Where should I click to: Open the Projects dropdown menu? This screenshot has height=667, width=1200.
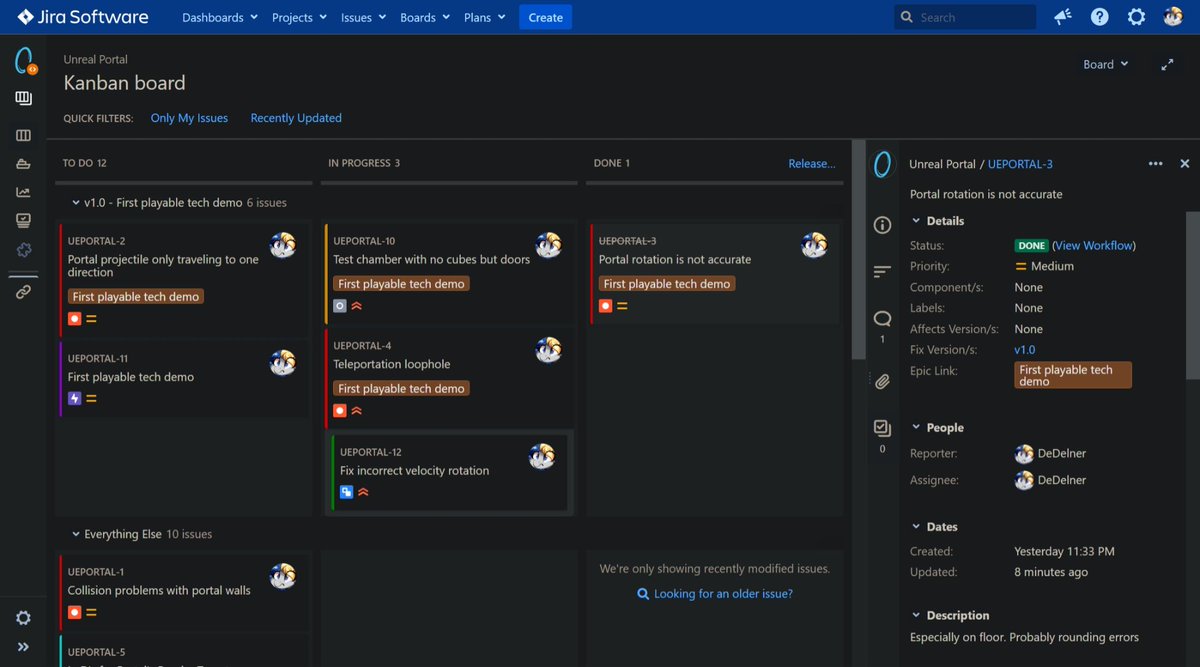tap(298, 17)
